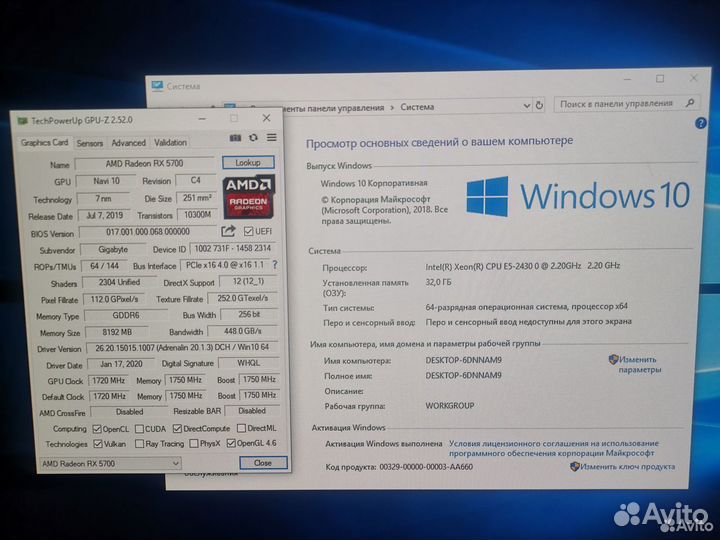Refresh the Control Panel address bar

click(x=540, y=105)
